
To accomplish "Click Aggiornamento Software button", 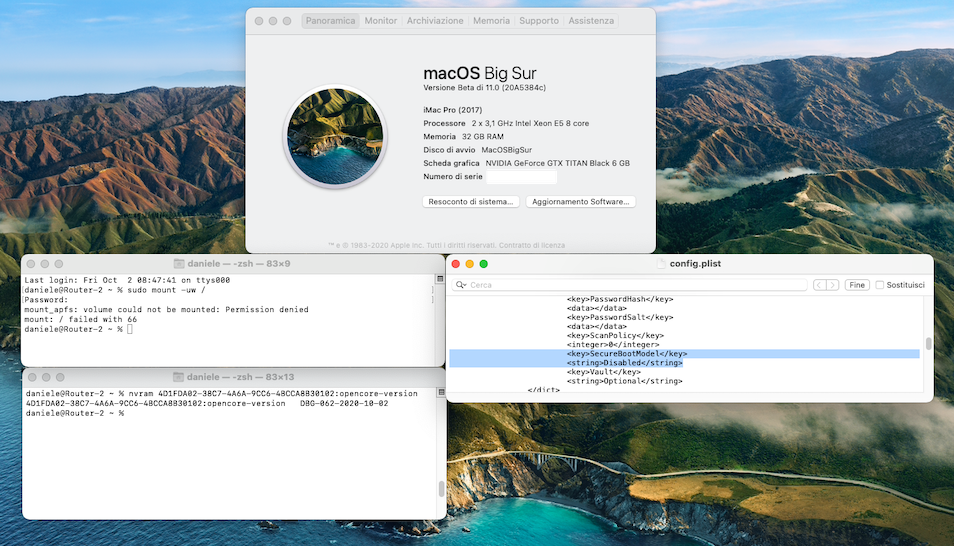I will pyautogui.click(x=580, y=201).
